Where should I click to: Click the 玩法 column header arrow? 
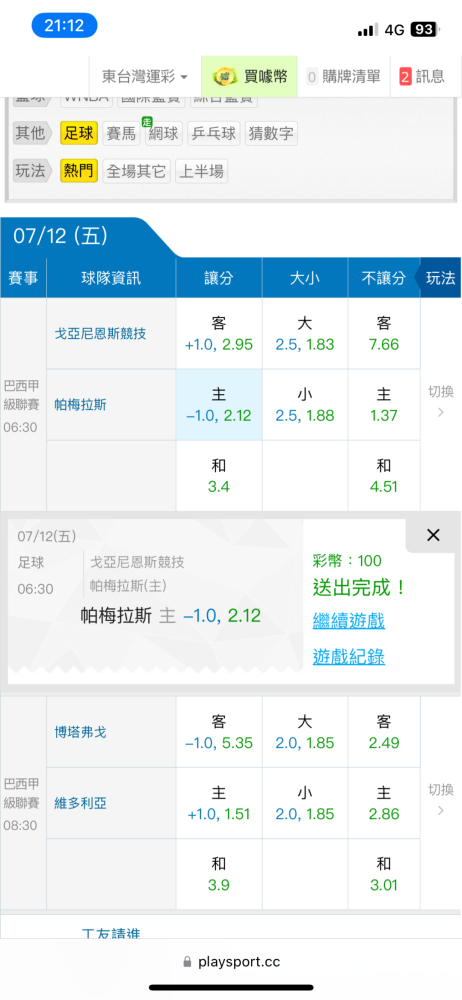[441, 277]
